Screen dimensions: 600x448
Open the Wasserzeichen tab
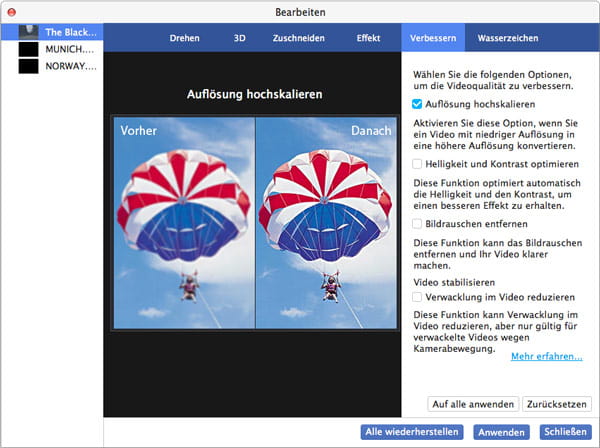tap(507, 38)
